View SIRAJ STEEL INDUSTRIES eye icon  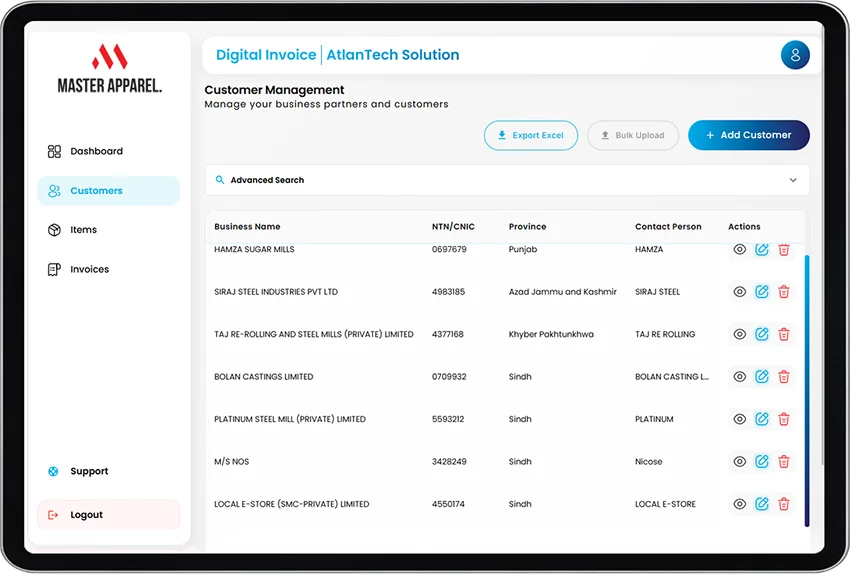pos(739,292)
